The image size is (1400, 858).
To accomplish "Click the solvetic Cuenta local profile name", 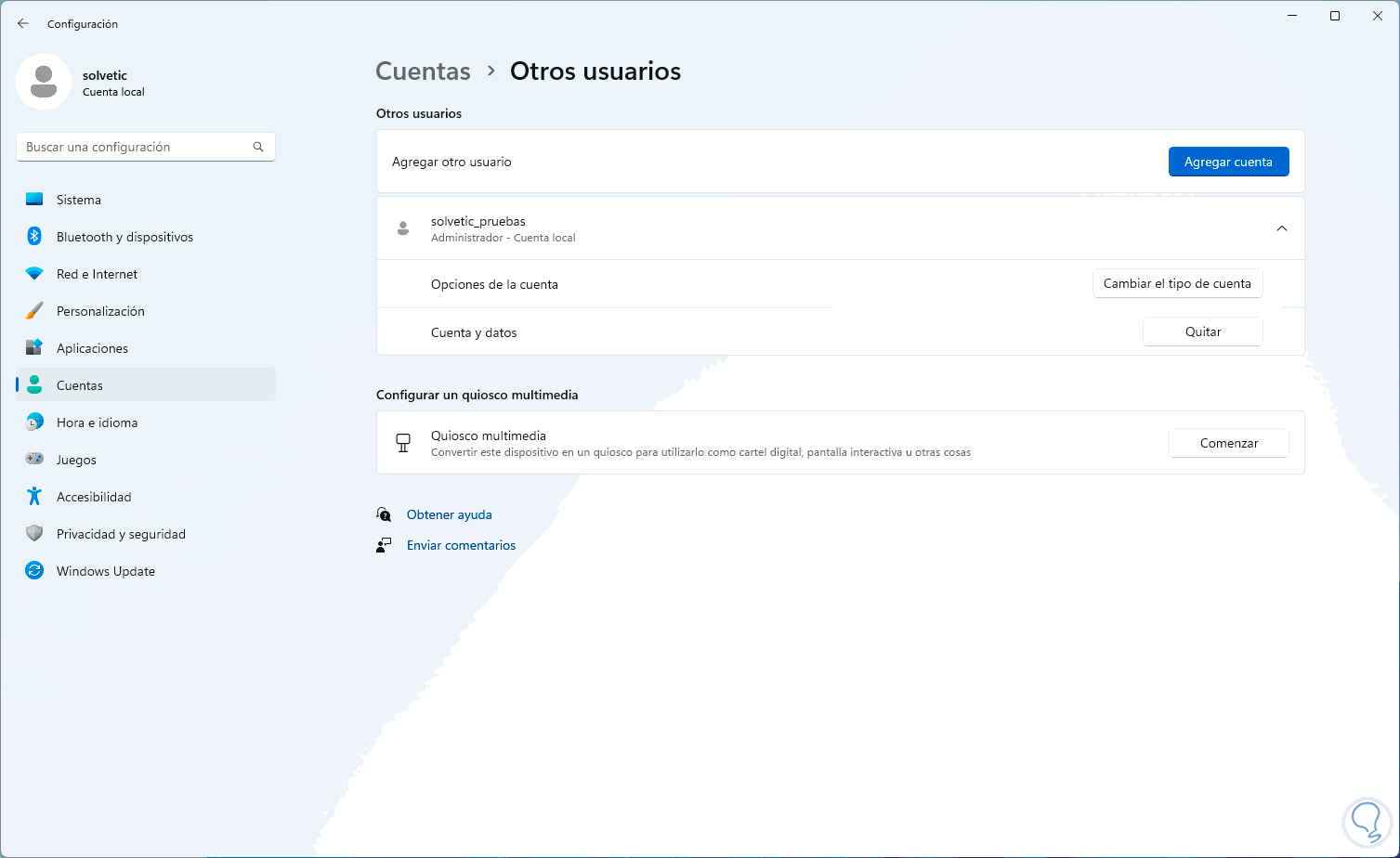I will [113, 83].
